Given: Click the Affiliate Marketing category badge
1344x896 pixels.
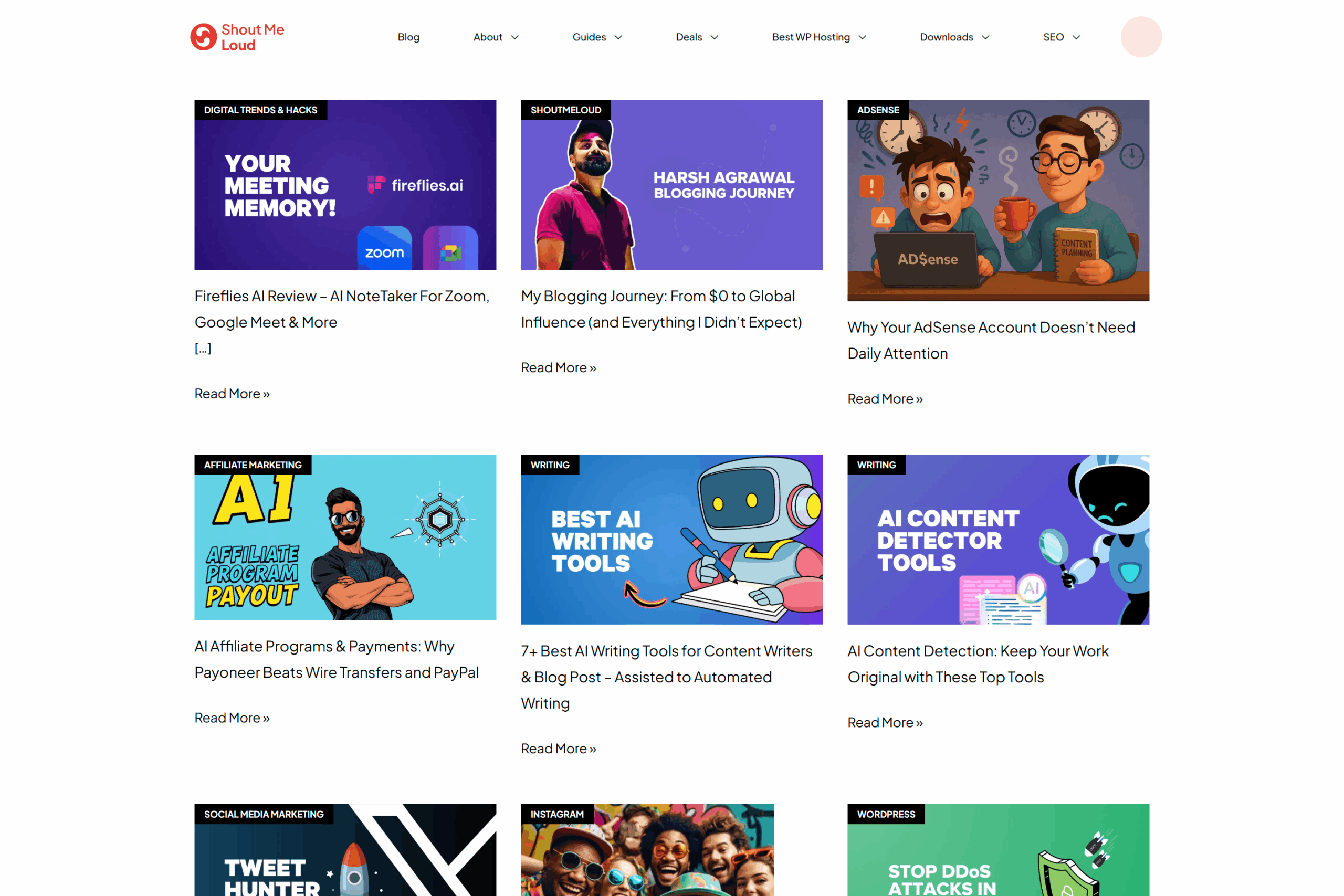Looking at the screenshot, I should pos(253,465).
